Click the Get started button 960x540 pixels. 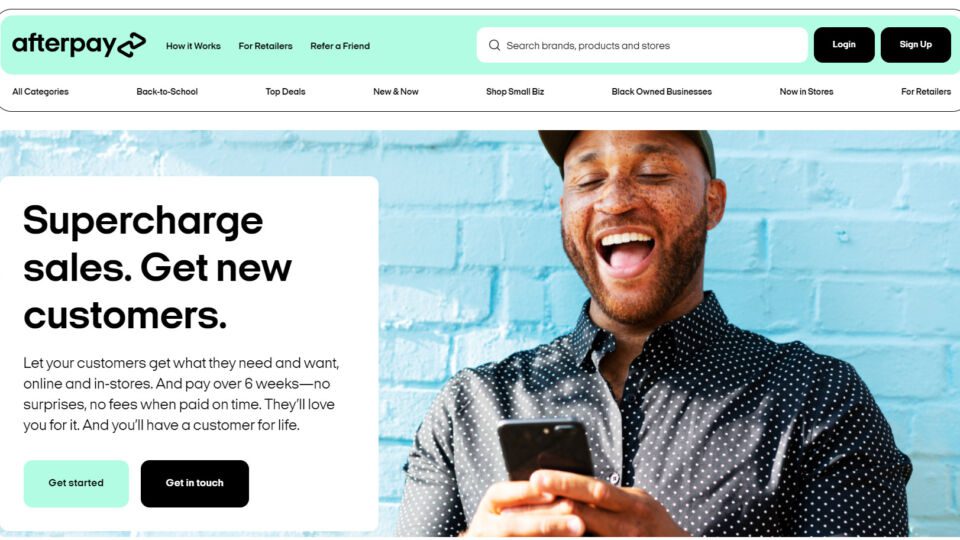(x=76, y=483)
